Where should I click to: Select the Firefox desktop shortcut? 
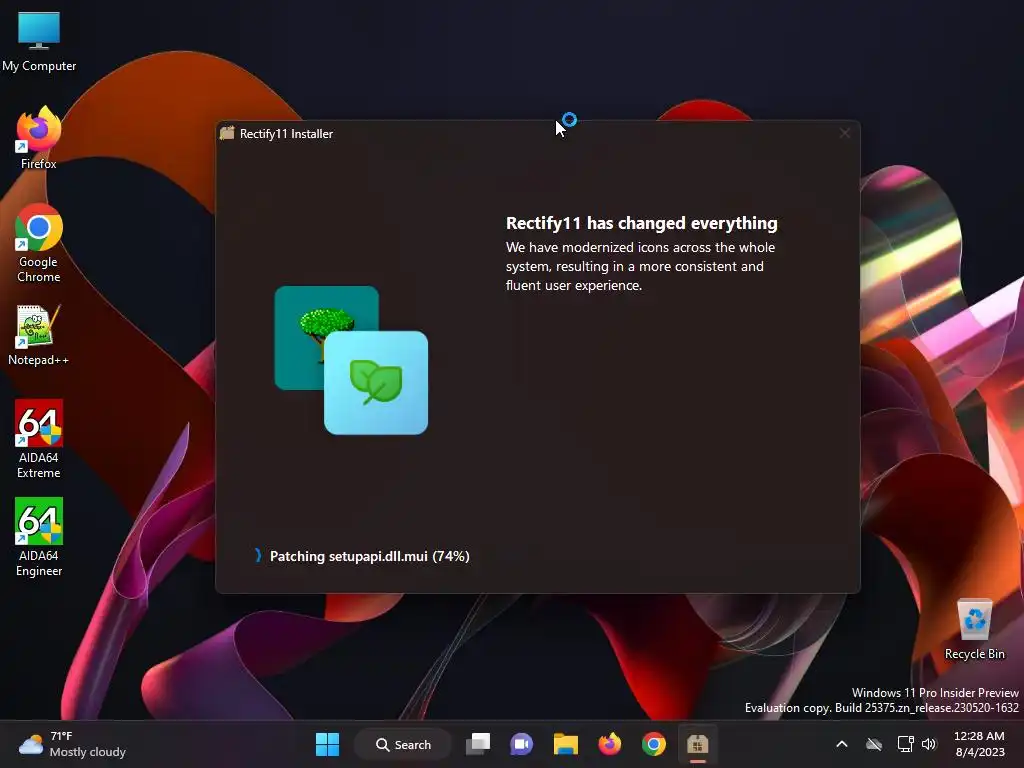point(39,138)
